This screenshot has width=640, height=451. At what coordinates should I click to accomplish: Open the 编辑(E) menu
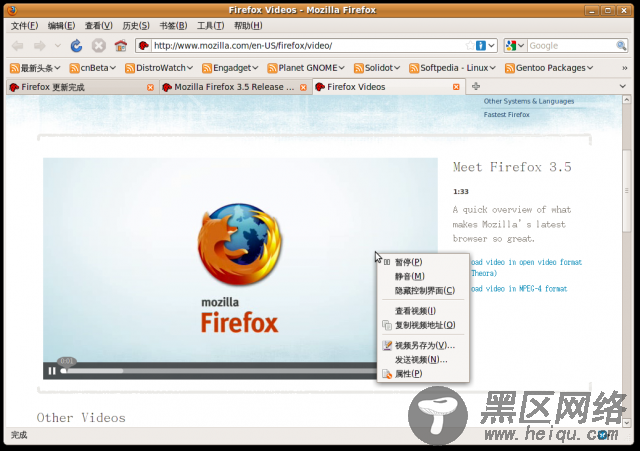tap(61, 26)
